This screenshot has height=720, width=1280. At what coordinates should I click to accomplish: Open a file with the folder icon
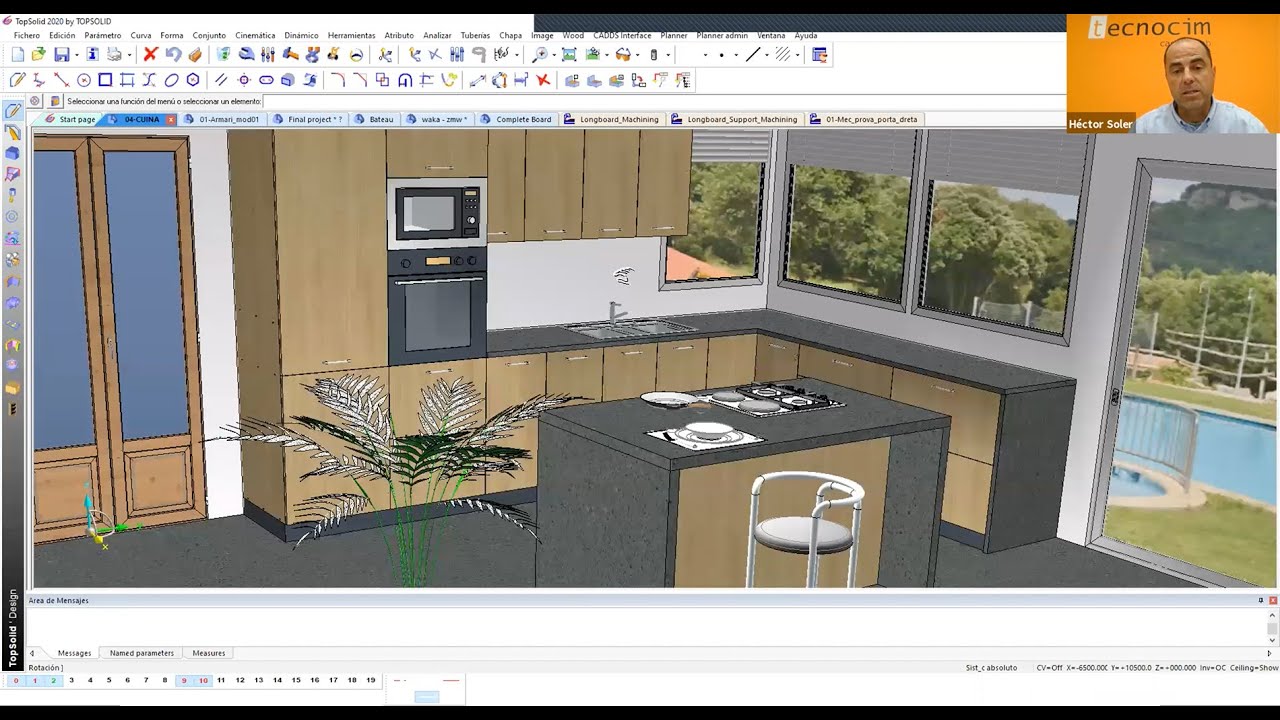pyautogui.click(x=39, y=55)
